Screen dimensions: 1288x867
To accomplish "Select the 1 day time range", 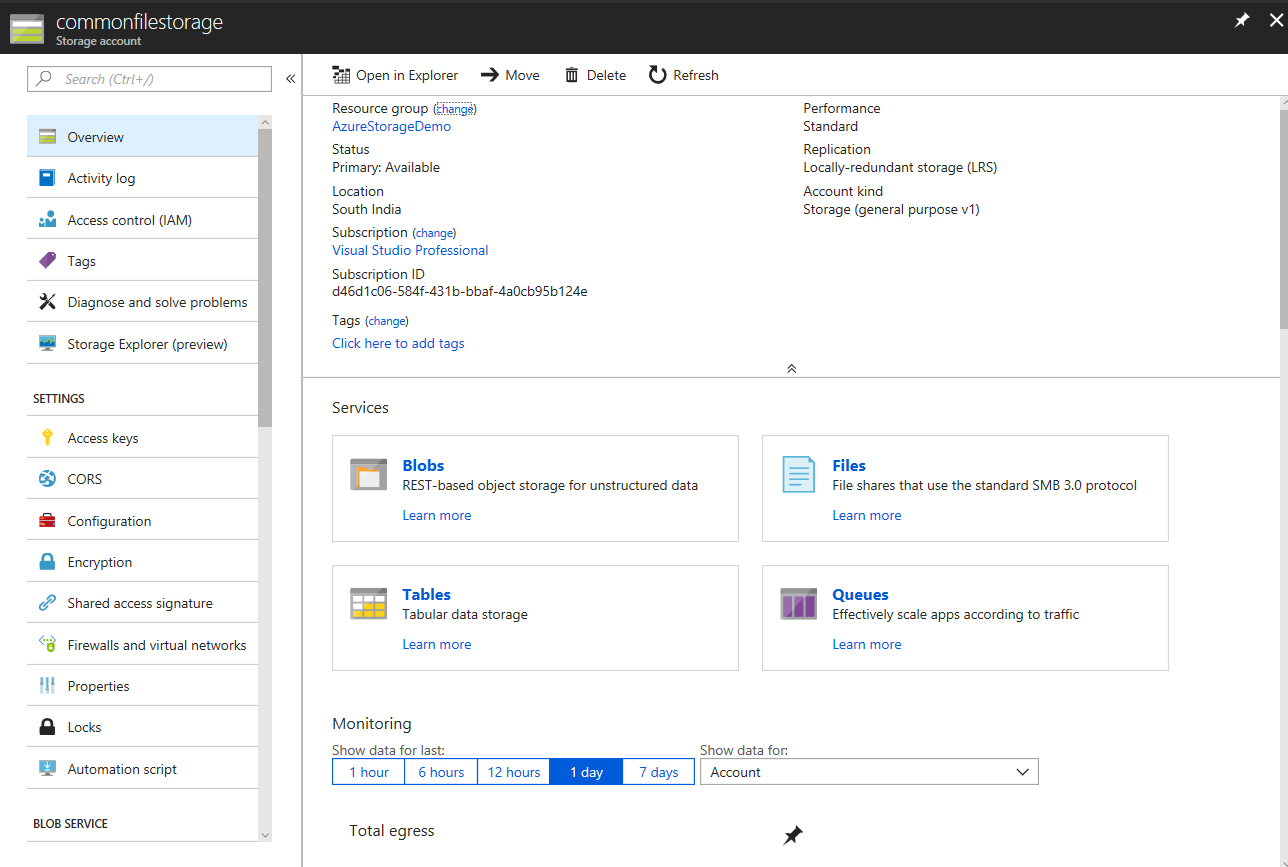I will click(586, 772).
